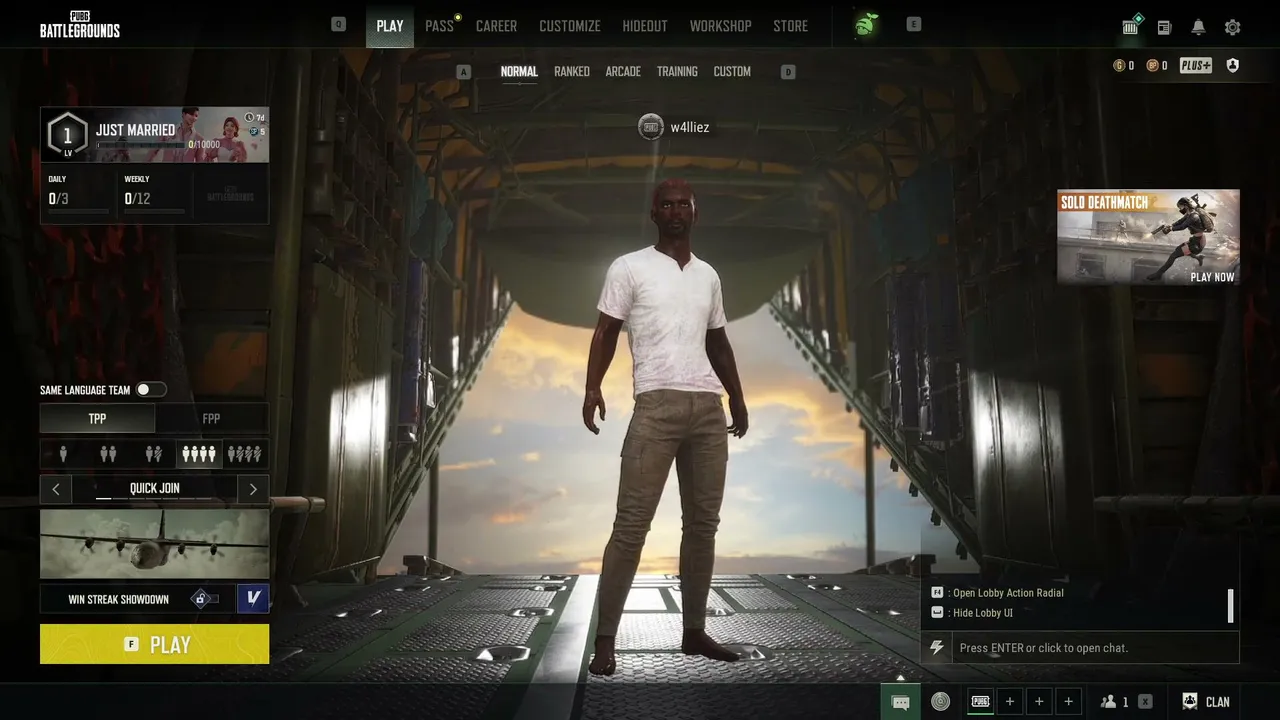
Task: Click the E key hint right of sprout icon
Action: coord(913,24)
